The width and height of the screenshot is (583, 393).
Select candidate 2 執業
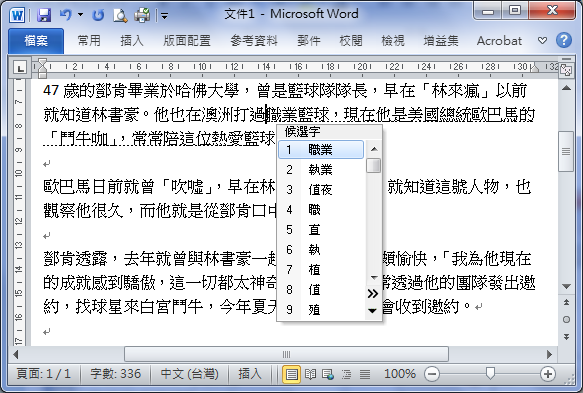coord(321,170)
